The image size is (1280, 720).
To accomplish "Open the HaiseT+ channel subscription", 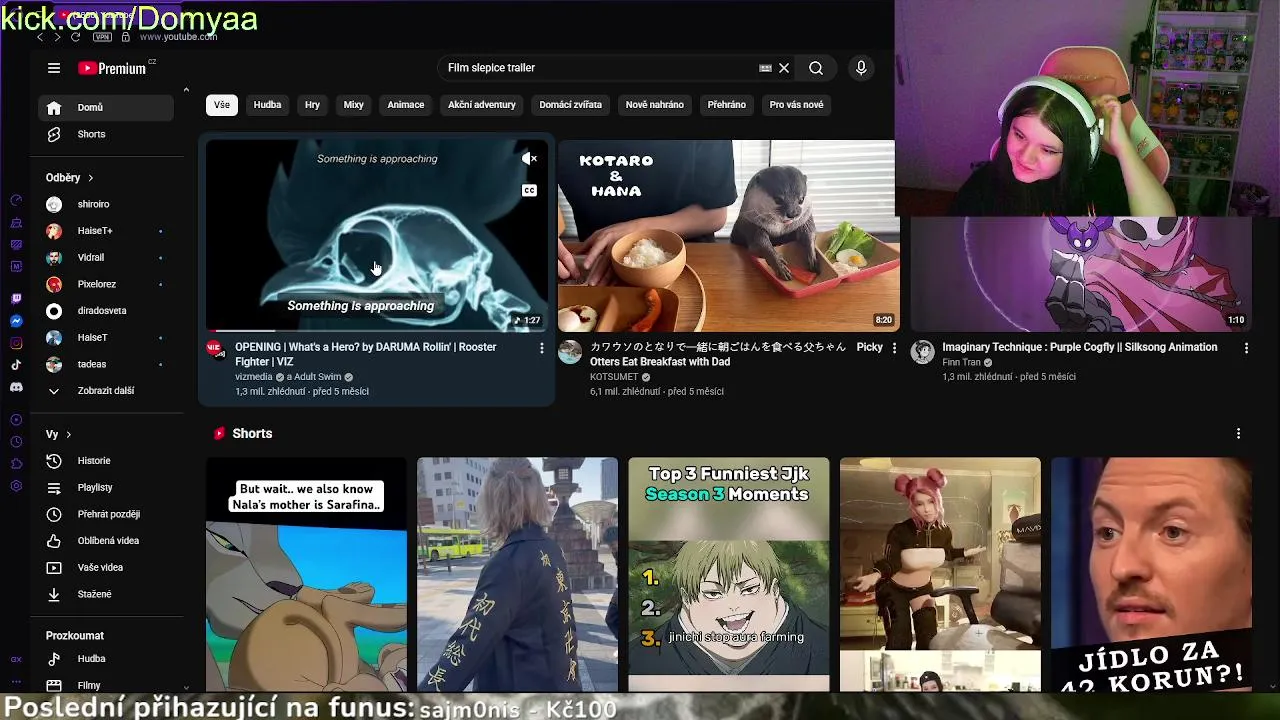I will [106, 231].
